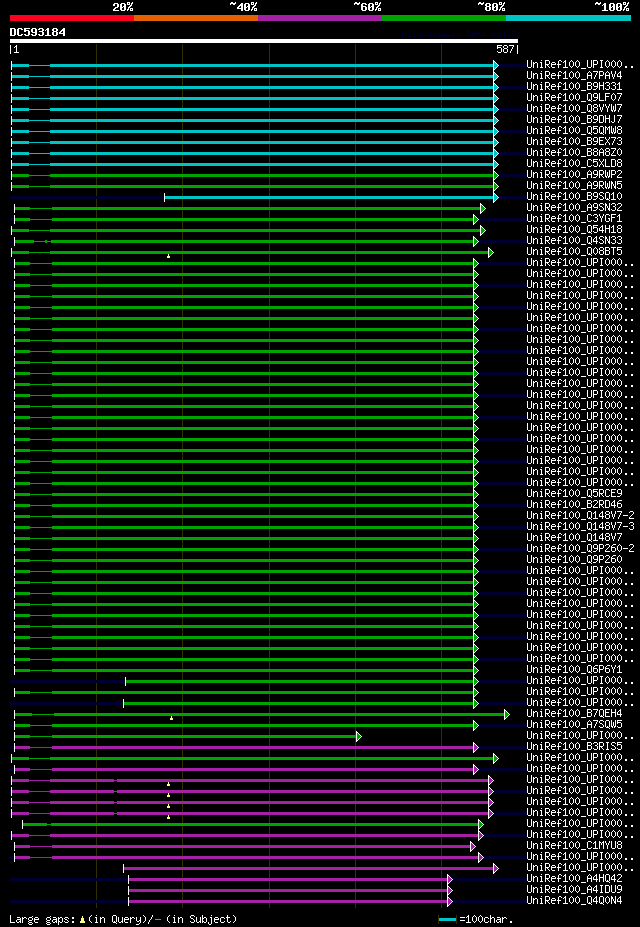
Task: Click the white DC593184 query sequence bar
Action: point(264,41)
